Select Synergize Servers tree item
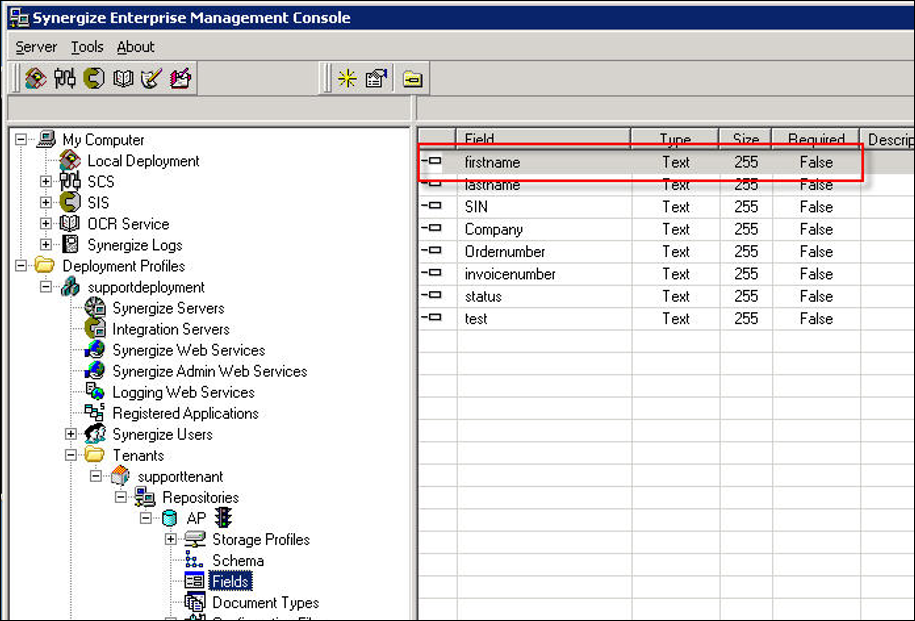This screenshot has height=621, width=915. coord(168,308)
